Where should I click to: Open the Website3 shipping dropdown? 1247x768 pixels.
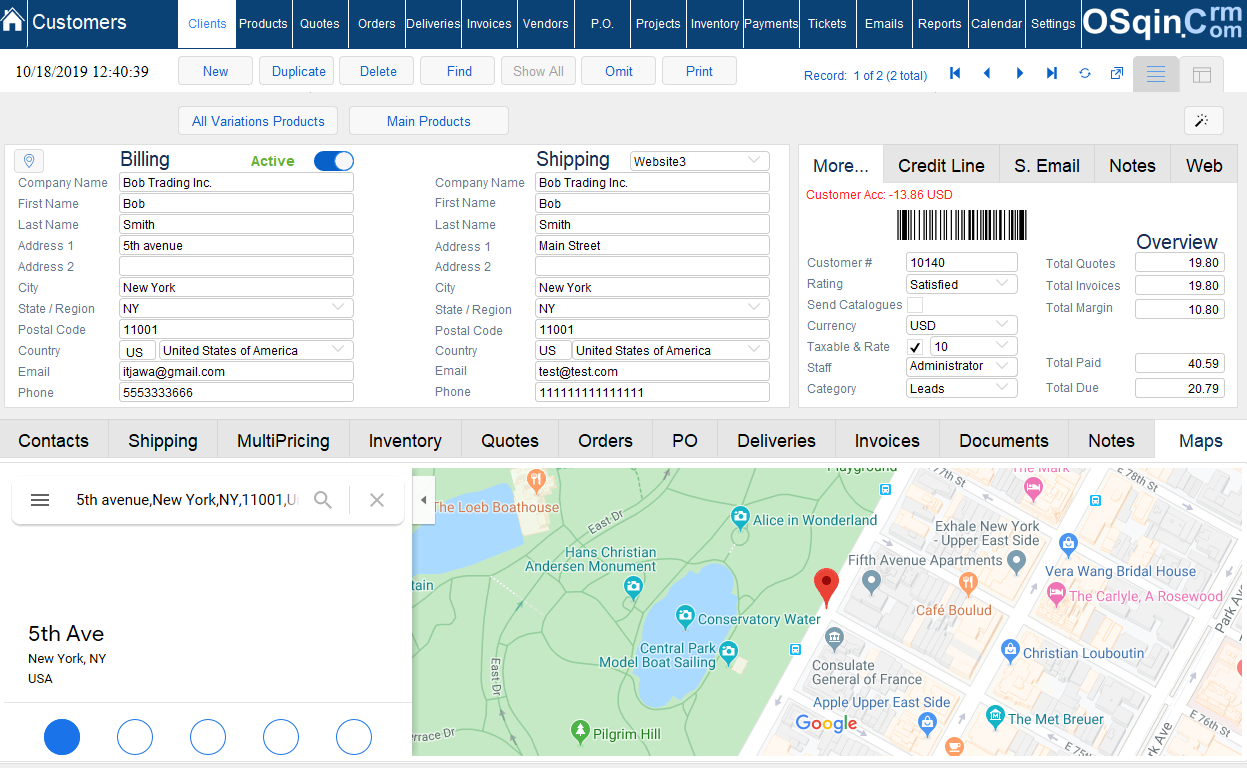click(700, 161)
